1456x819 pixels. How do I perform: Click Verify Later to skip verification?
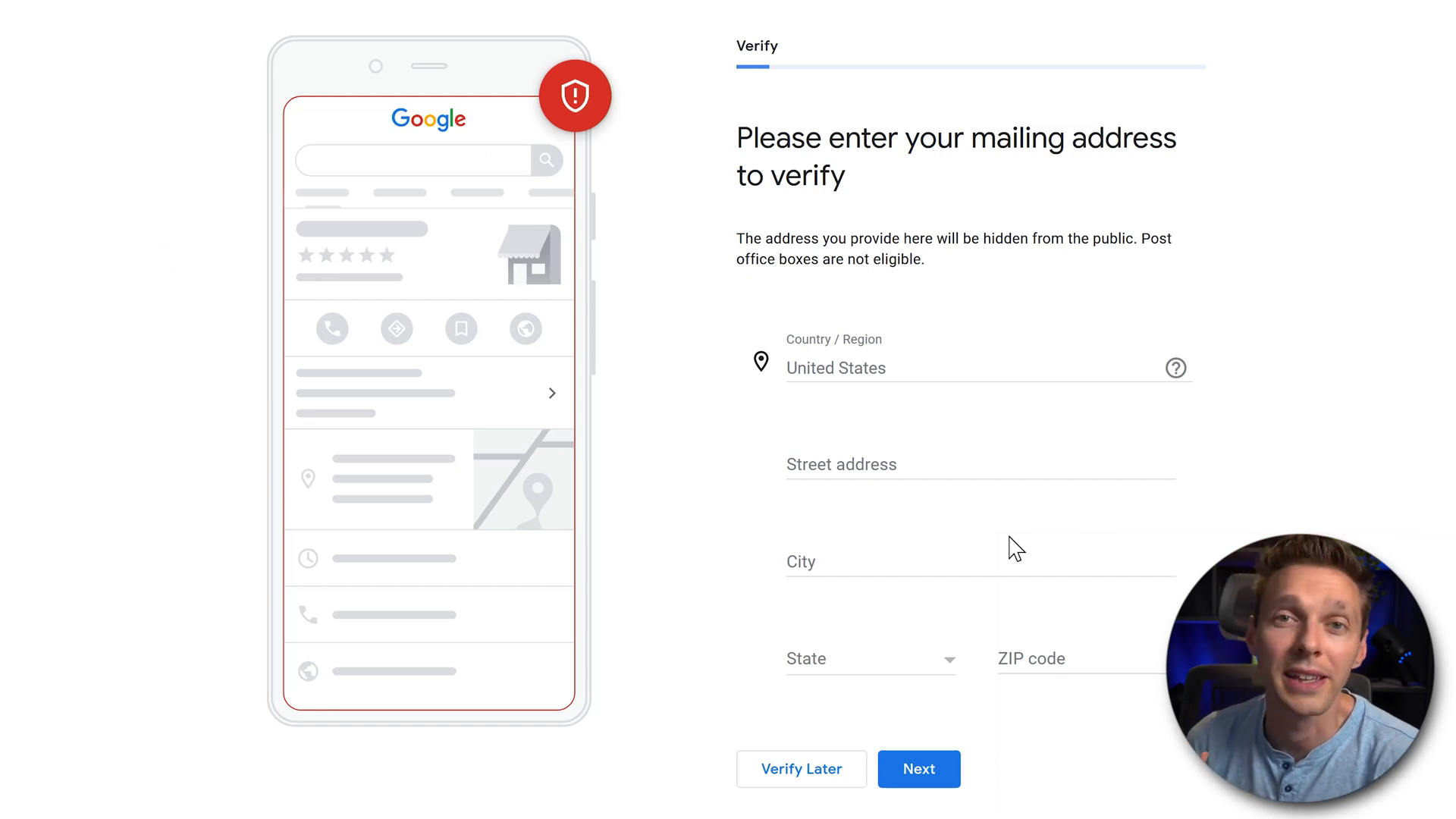pyautogui.click(x=801, y=769)
